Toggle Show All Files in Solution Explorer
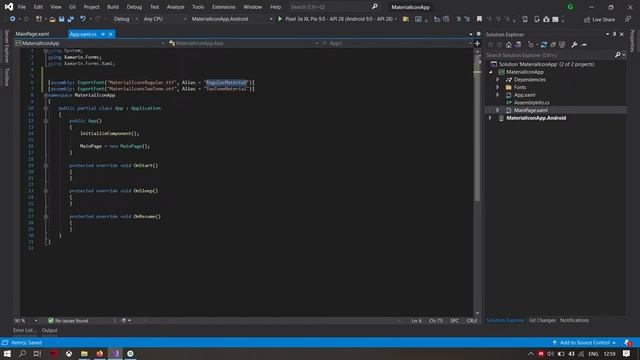The height and width of the screenshot is (360, 640). [562, 45]
